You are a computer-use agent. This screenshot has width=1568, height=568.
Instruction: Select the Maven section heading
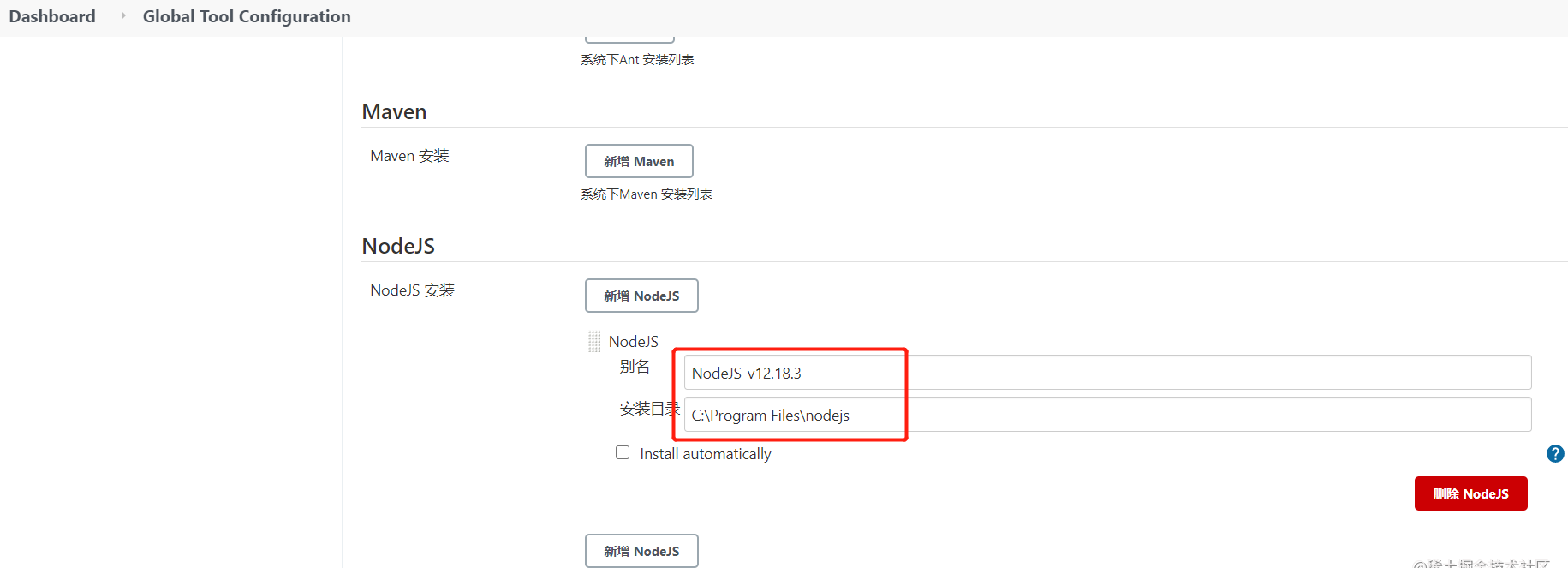[394, 112]
